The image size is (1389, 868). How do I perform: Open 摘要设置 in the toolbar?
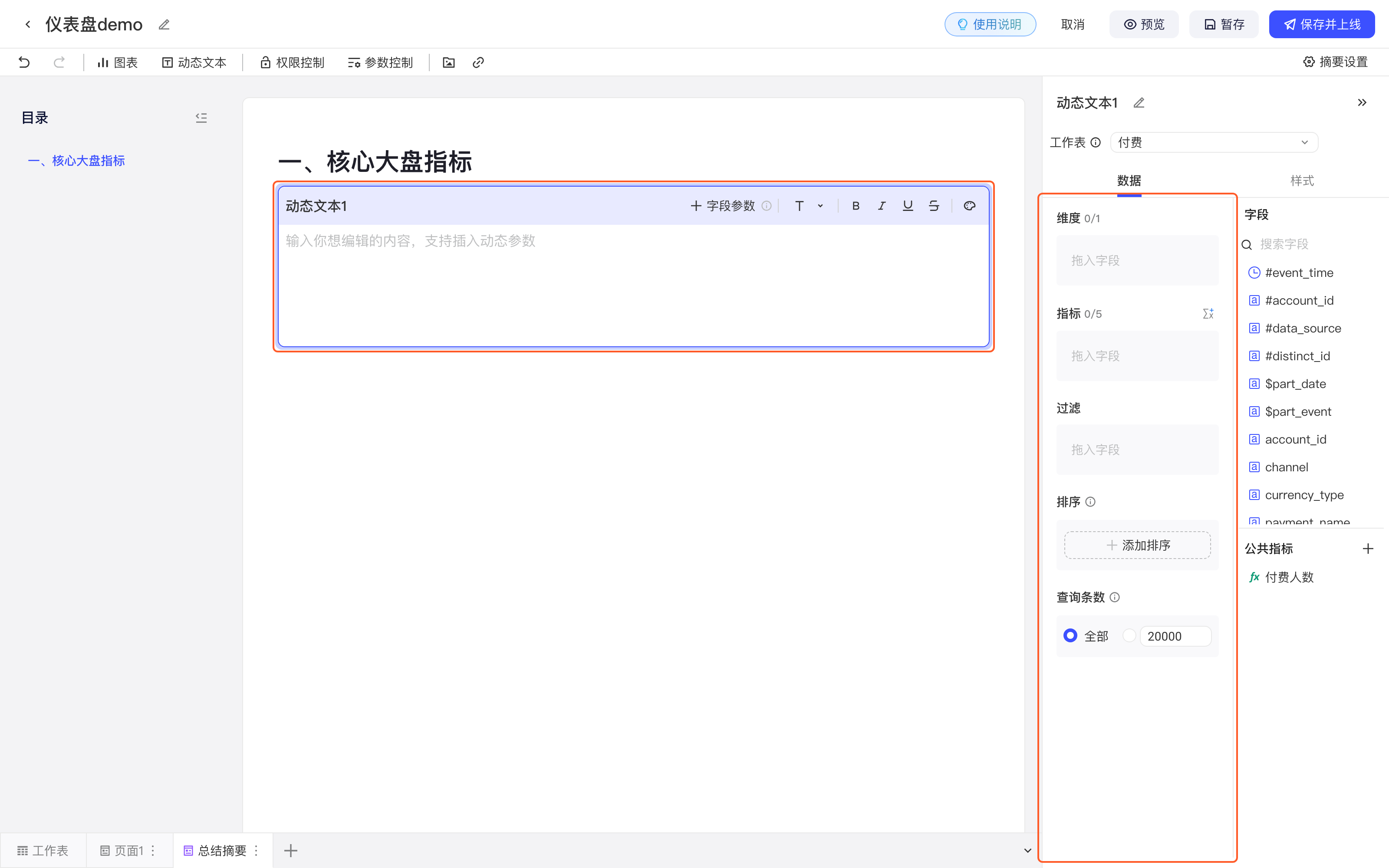(1335, 62)
